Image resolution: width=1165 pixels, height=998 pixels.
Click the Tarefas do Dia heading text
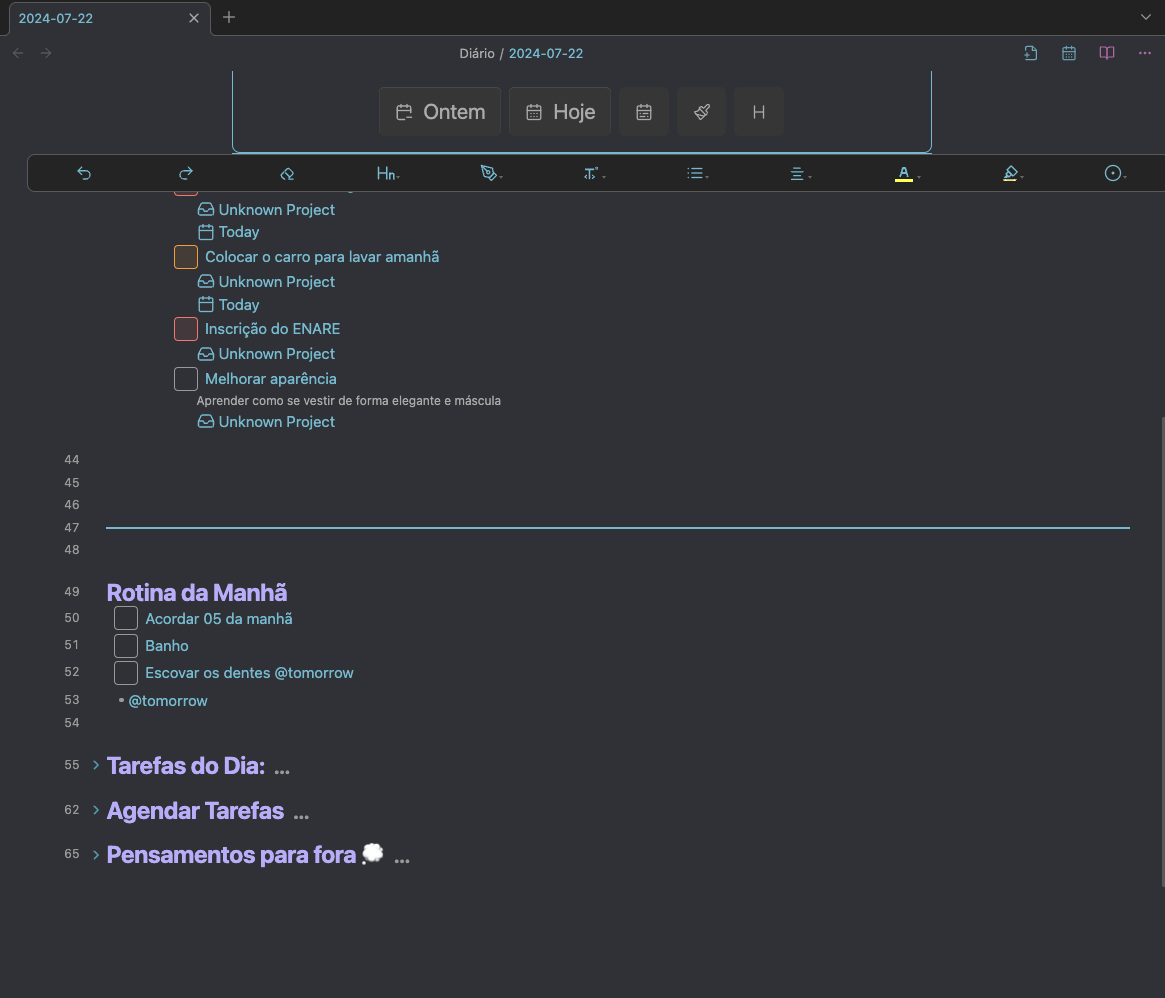186,765
